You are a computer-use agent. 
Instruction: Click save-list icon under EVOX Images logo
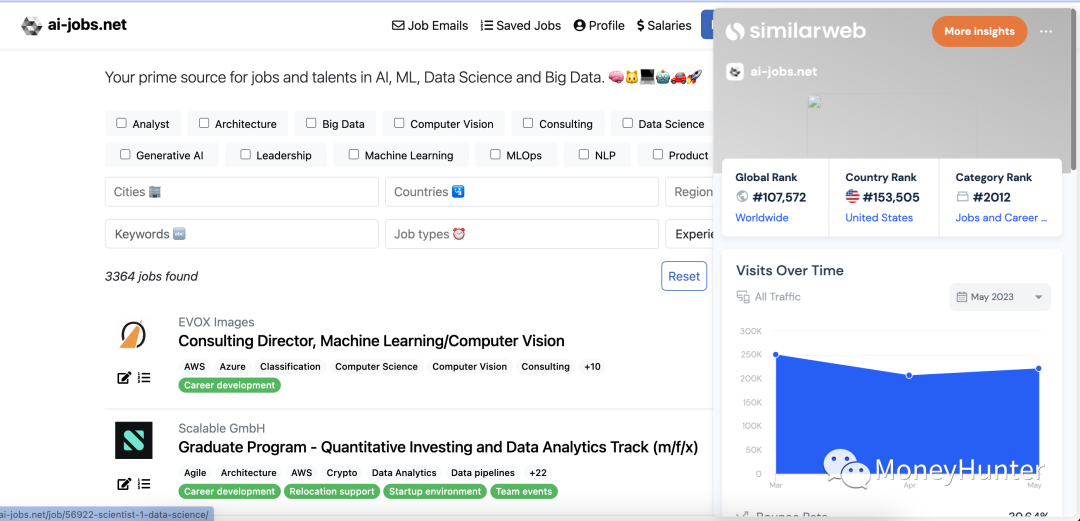144,378
